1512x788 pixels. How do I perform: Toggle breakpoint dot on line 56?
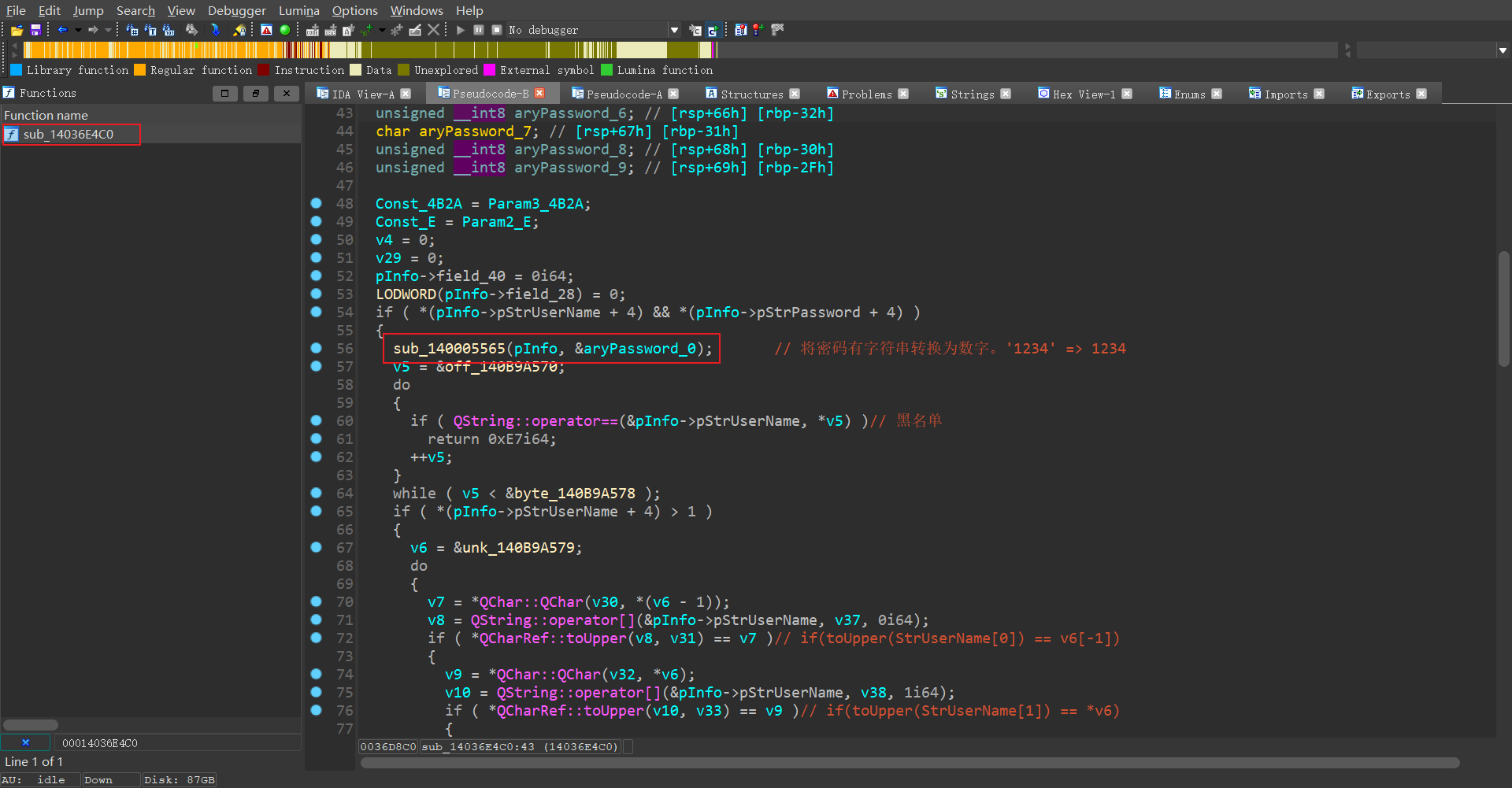316,348
